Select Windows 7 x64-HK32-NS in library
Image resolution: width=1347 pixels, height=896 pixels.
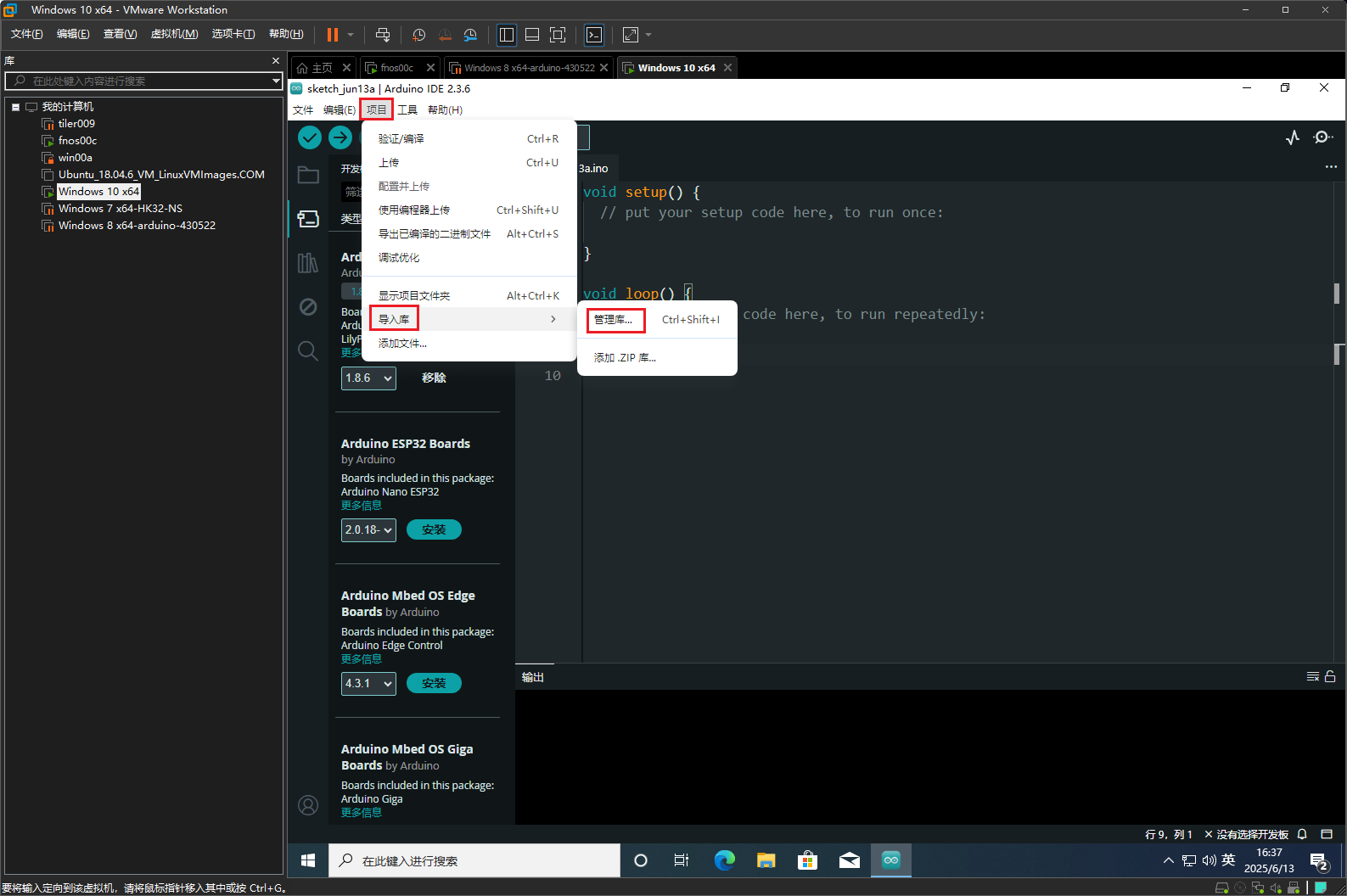pos(120,208)
